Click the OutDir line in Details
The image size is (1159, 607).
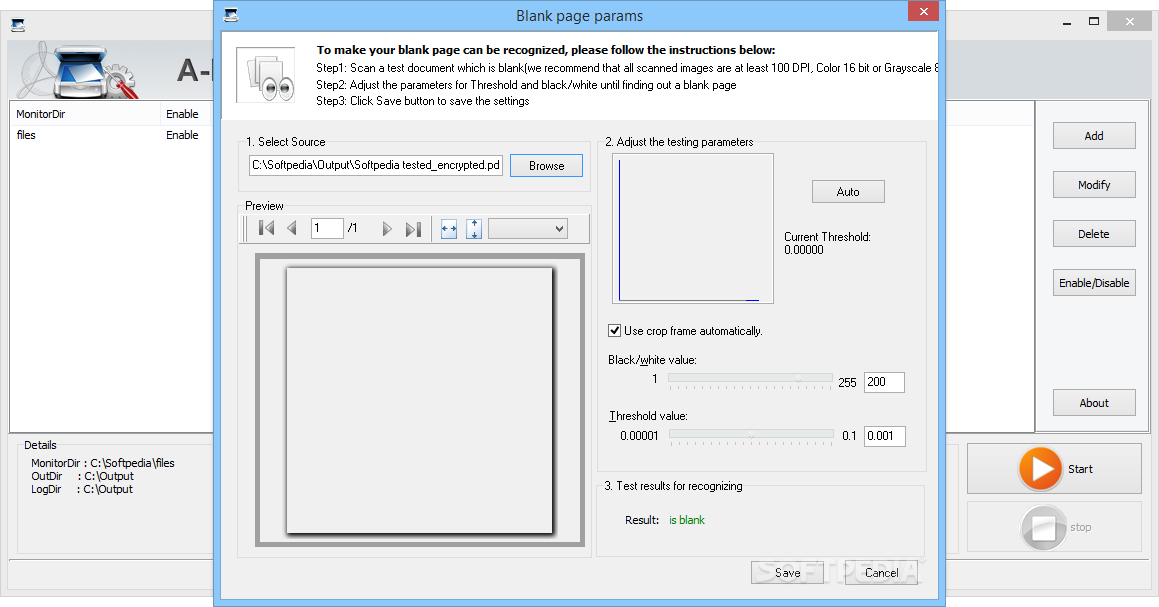coord(82,476)
